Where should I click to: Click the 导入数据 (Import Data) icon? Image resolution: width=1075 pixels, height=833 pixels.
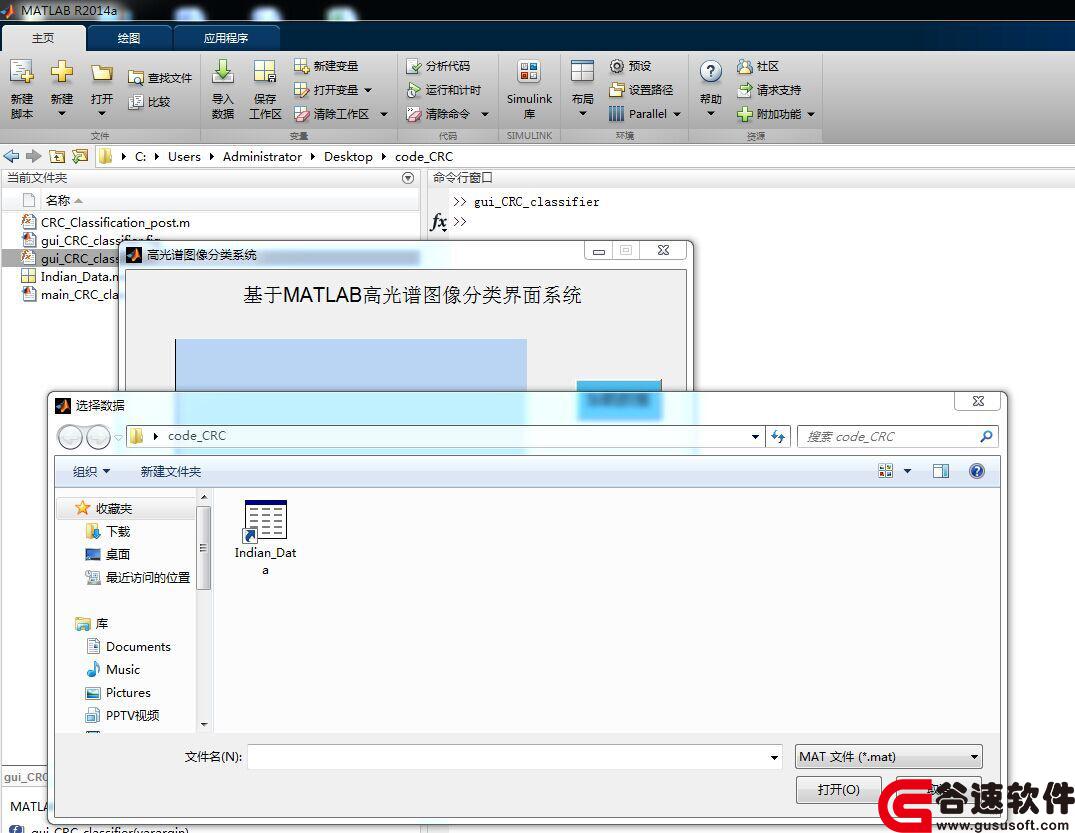pyautogui.click(x=223, y=72)
